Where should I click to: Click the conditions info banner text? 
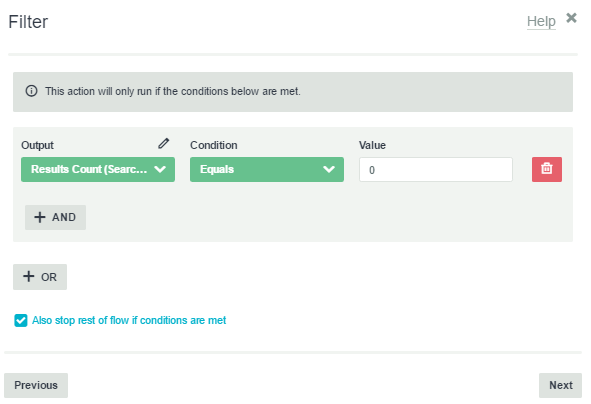(x=173, y=91)
